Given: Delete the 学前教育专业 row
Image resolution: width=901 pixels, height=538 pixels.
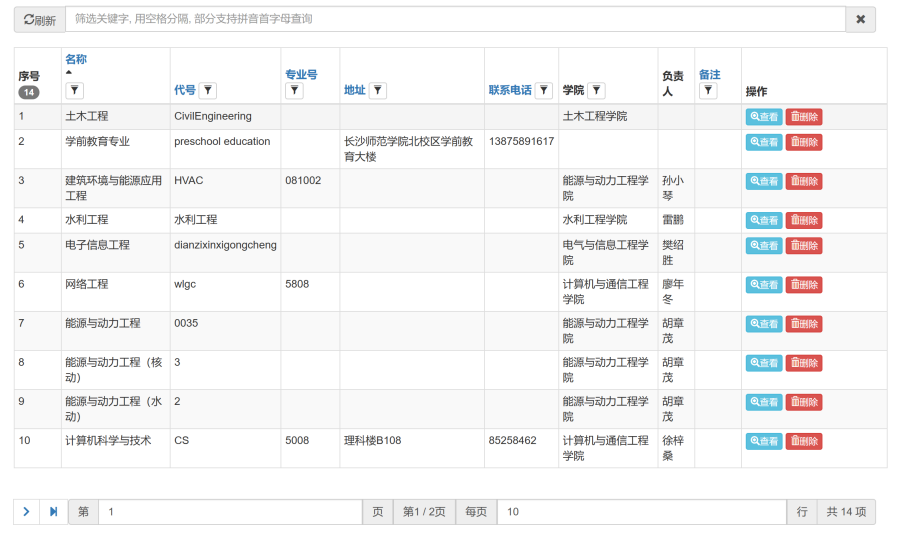Looking at the screenshot, I should pos(803,142).
